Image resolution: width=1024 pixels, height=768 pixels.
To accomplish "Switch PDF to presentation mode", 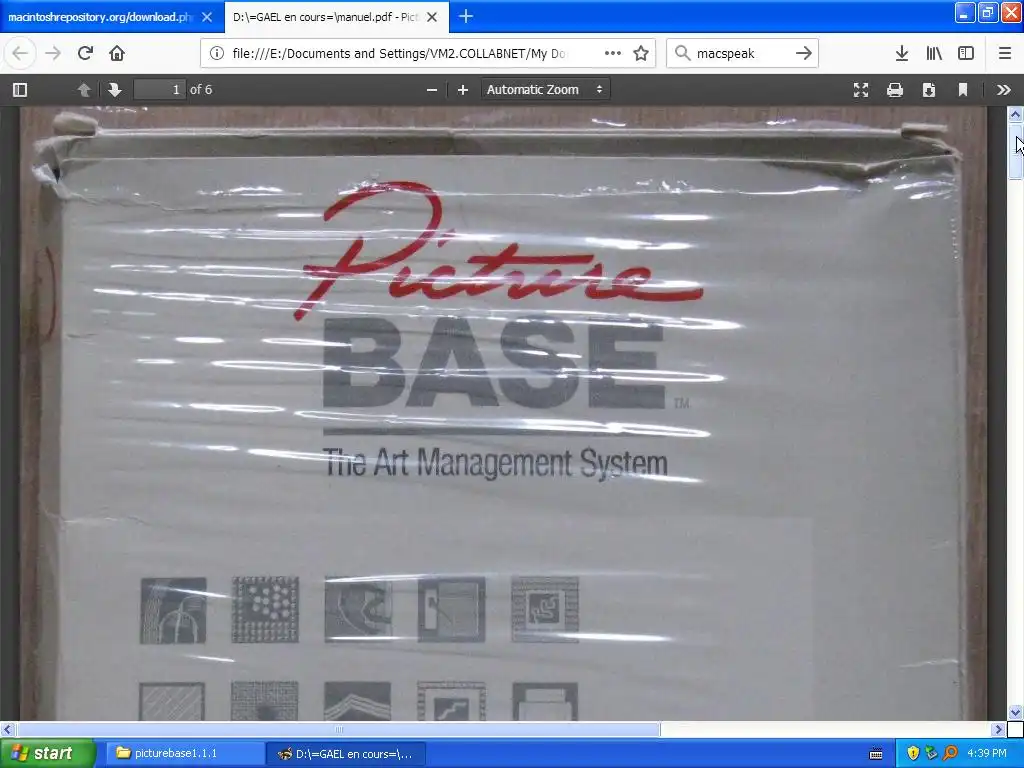I will 861,89.
